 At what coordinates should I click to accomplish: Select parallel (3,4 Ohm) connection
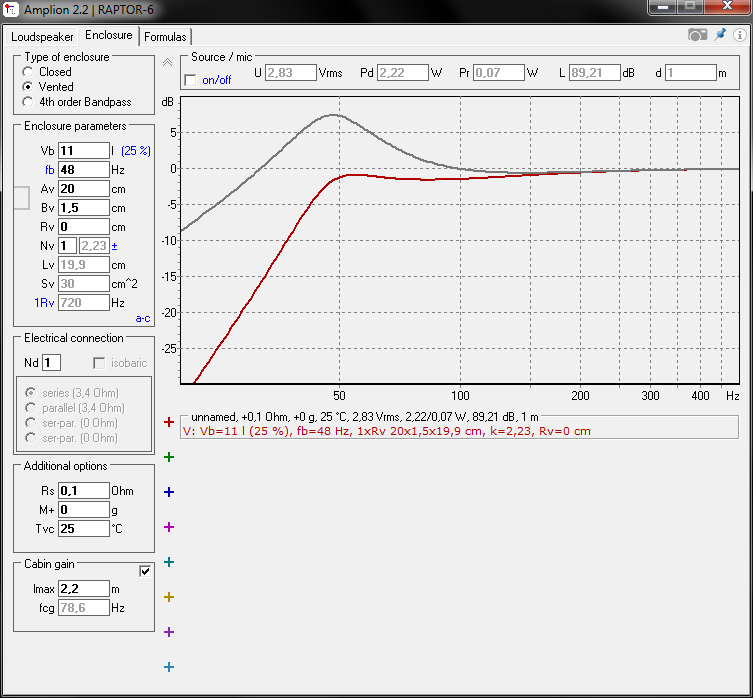click(x=75, y=408)
